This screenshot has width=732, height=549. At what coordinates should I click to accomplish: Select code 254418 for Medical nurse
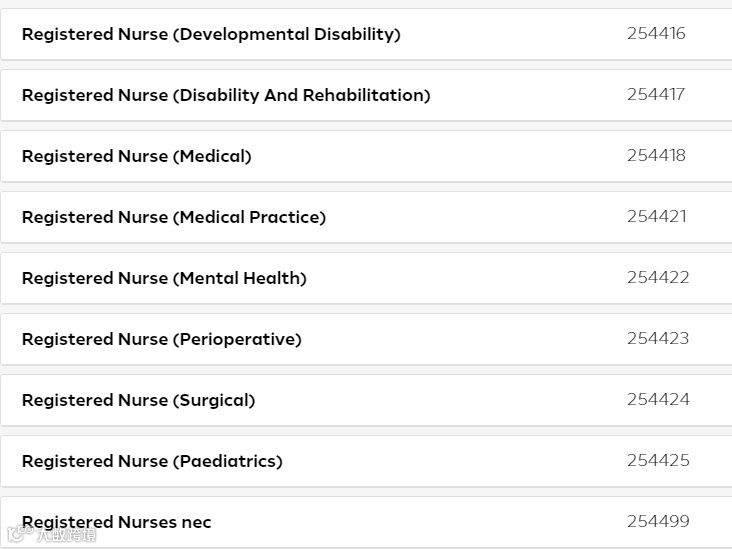pos(656,156)
